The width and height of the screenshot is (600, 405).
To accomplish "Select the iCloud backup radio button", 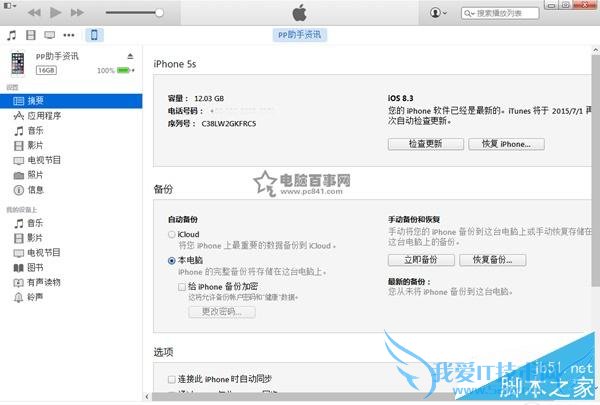I will coord(171,234).
